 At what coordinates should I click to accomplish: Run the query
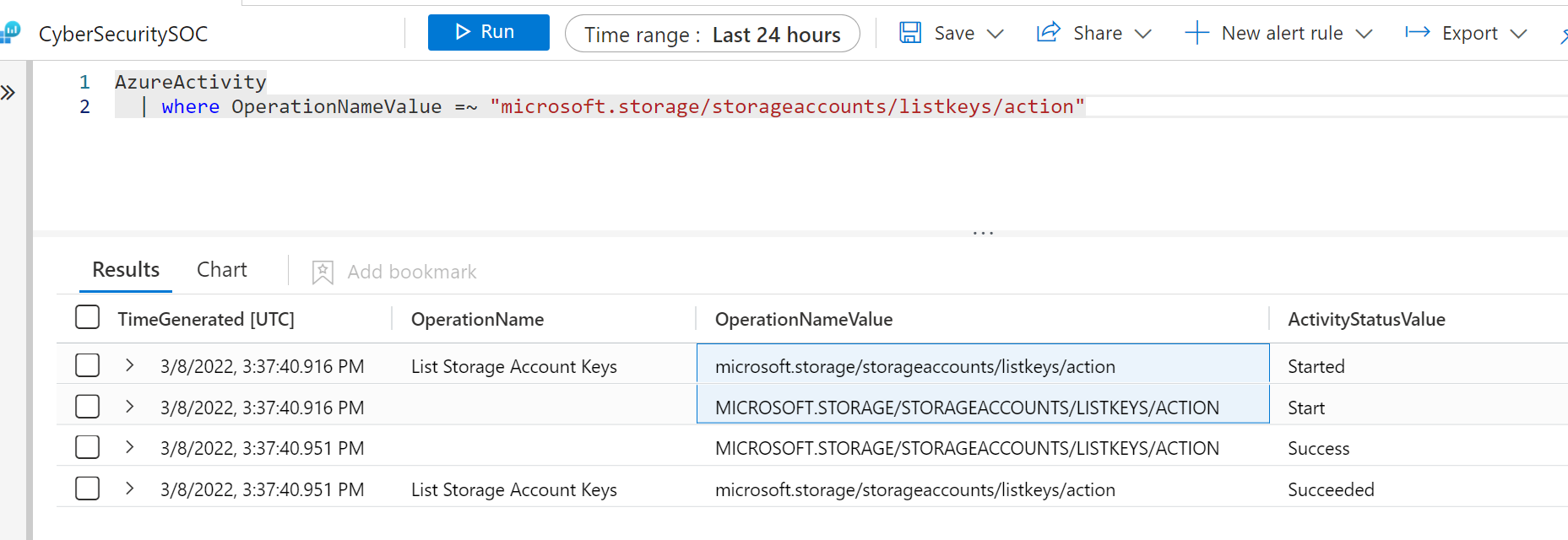click(488, 32)
